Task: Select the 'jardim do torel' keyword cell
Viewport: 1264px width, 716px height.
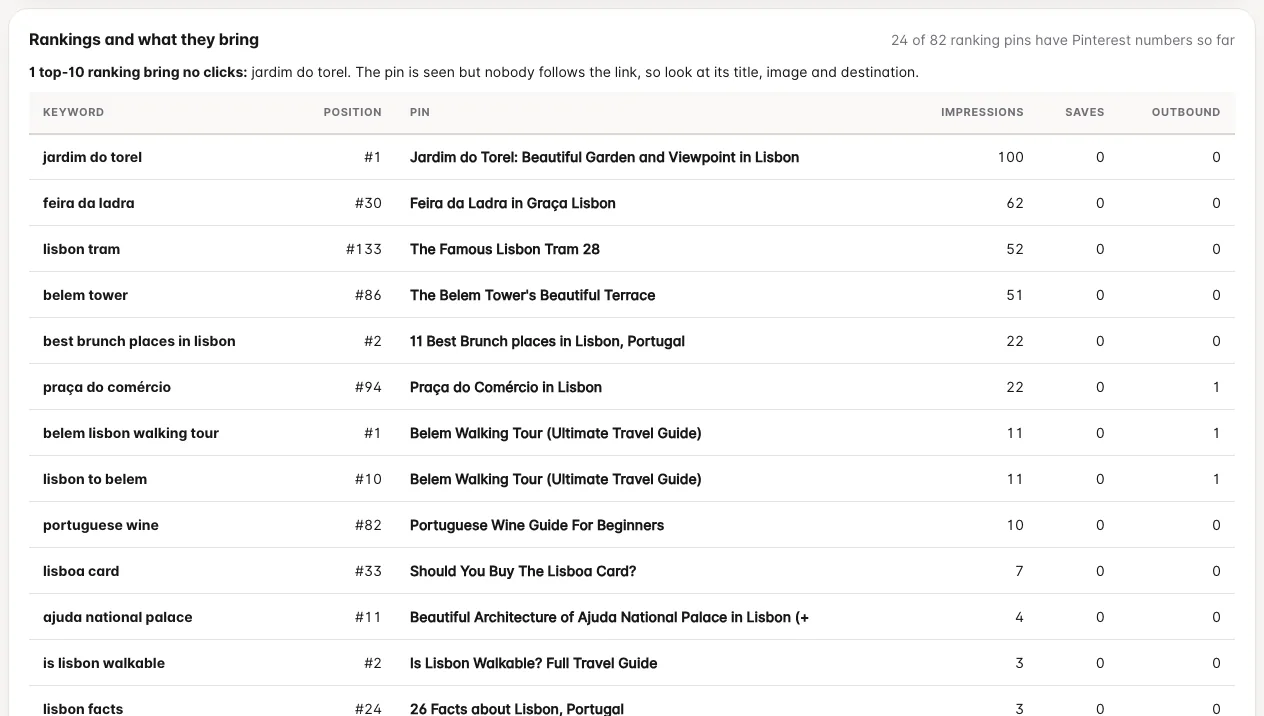Action: 92,157
